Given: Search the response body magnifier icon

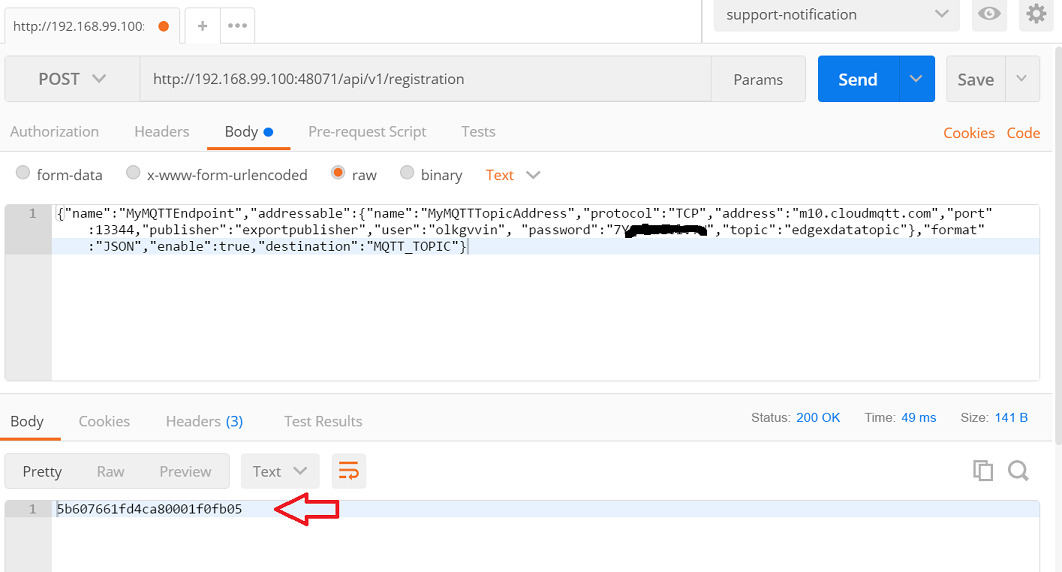Looking at the screenshot, I should pos(1018,470).
